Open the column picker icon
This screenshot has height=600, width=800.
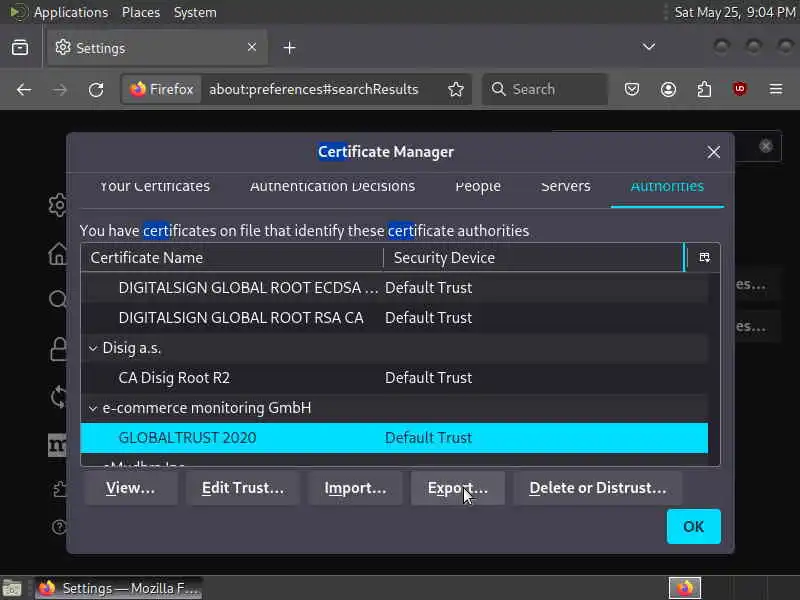(704, 257)
